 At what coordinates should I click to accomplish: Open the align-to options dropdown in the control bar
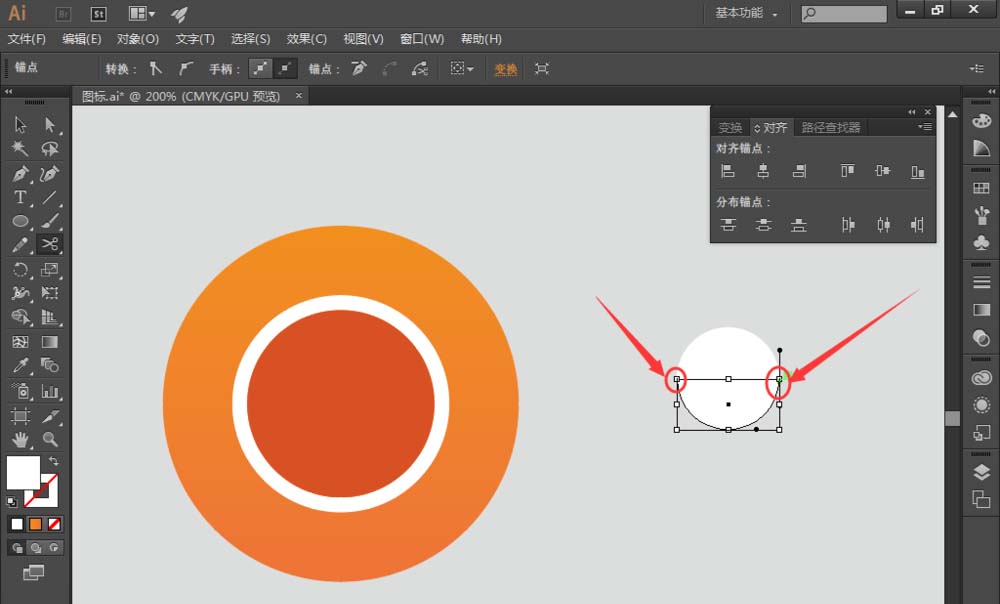[x=462, y=69]
